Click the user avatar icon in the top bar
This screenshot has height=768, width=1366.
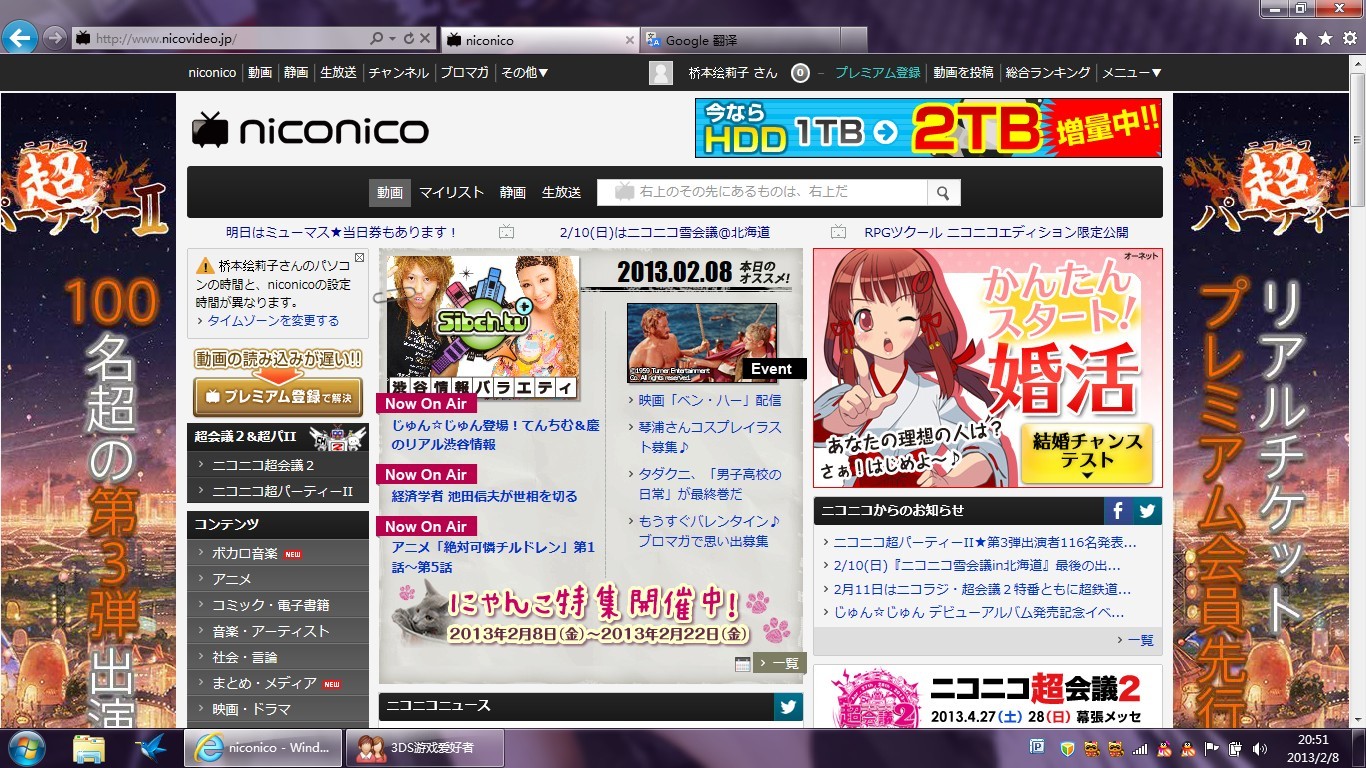tap(661, 73)
